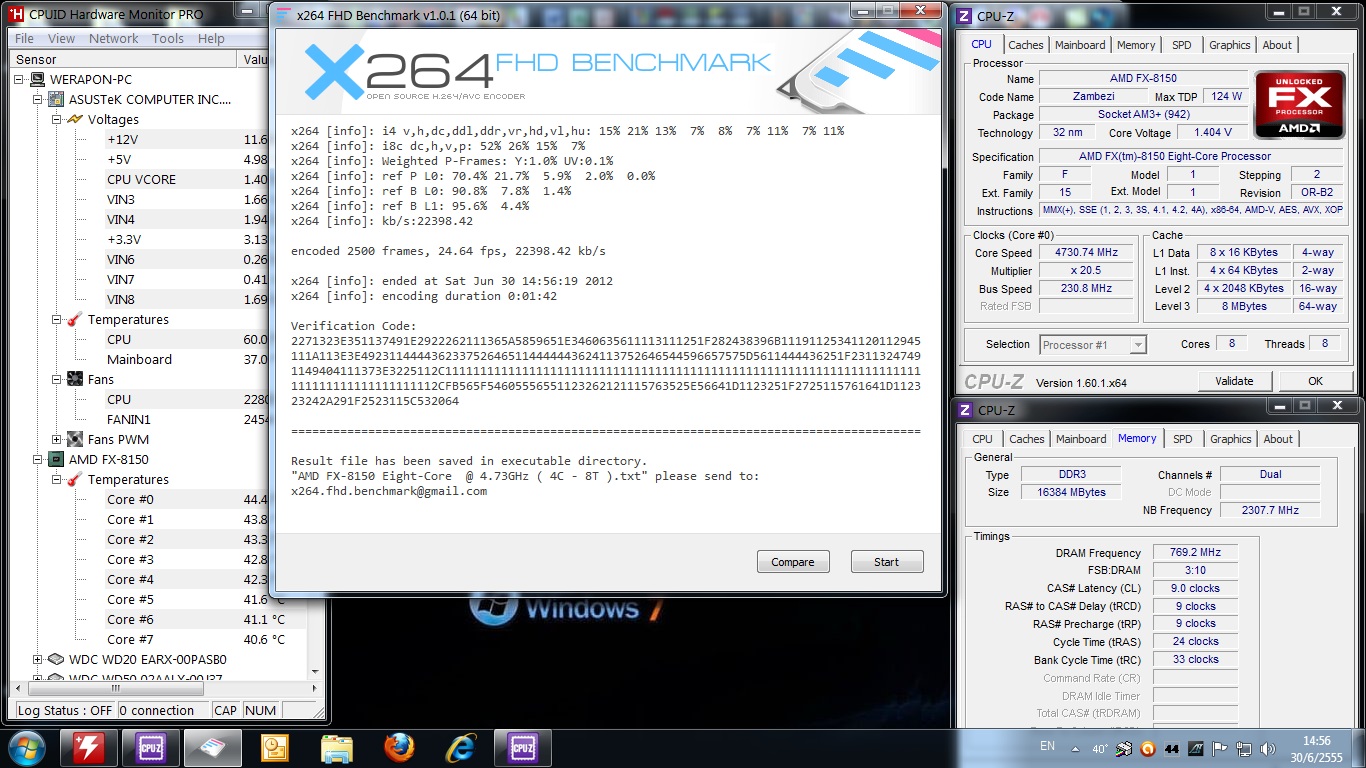Click the network tray icon

[1244, 748]
